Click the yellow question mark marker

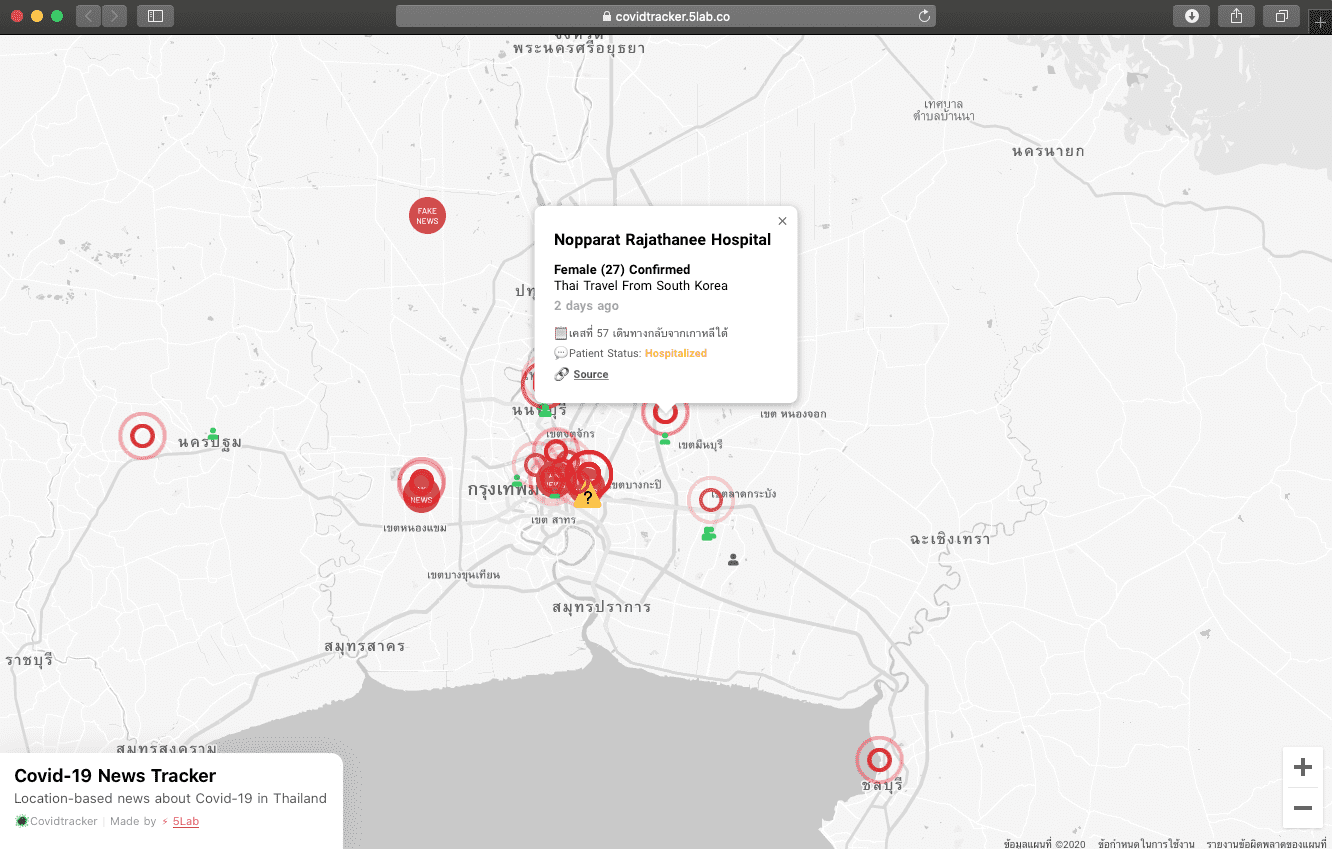click(x=588, y=496)
